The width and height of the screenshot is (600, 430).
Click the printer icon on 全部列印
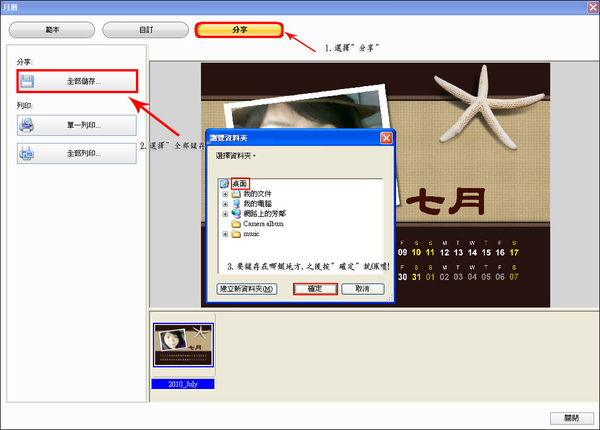click(27, 153)
